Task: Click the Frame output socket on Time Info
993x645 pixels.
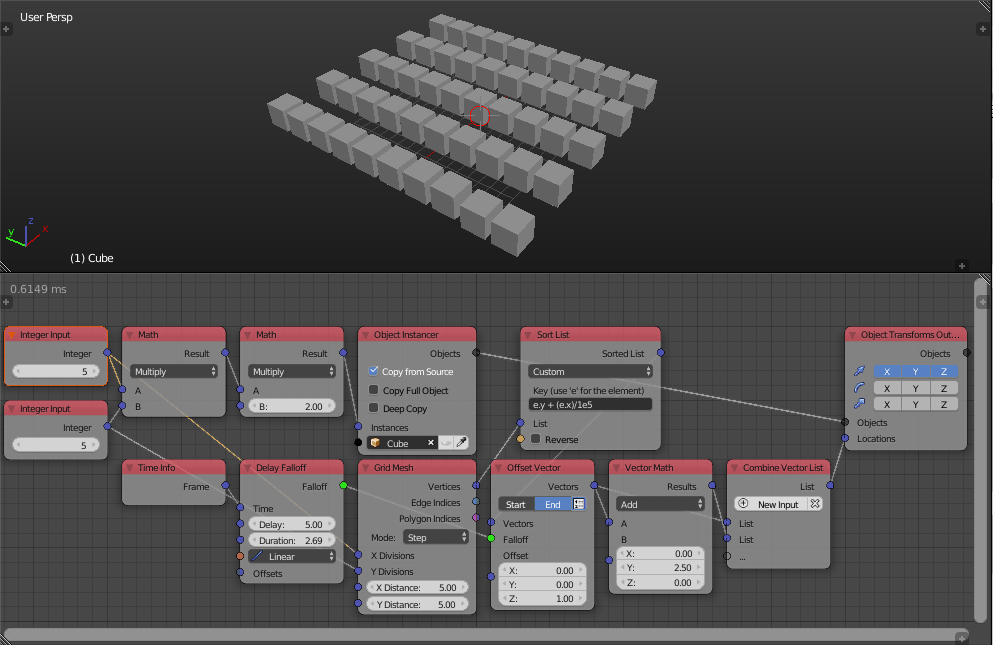Action: pos(225,485)
